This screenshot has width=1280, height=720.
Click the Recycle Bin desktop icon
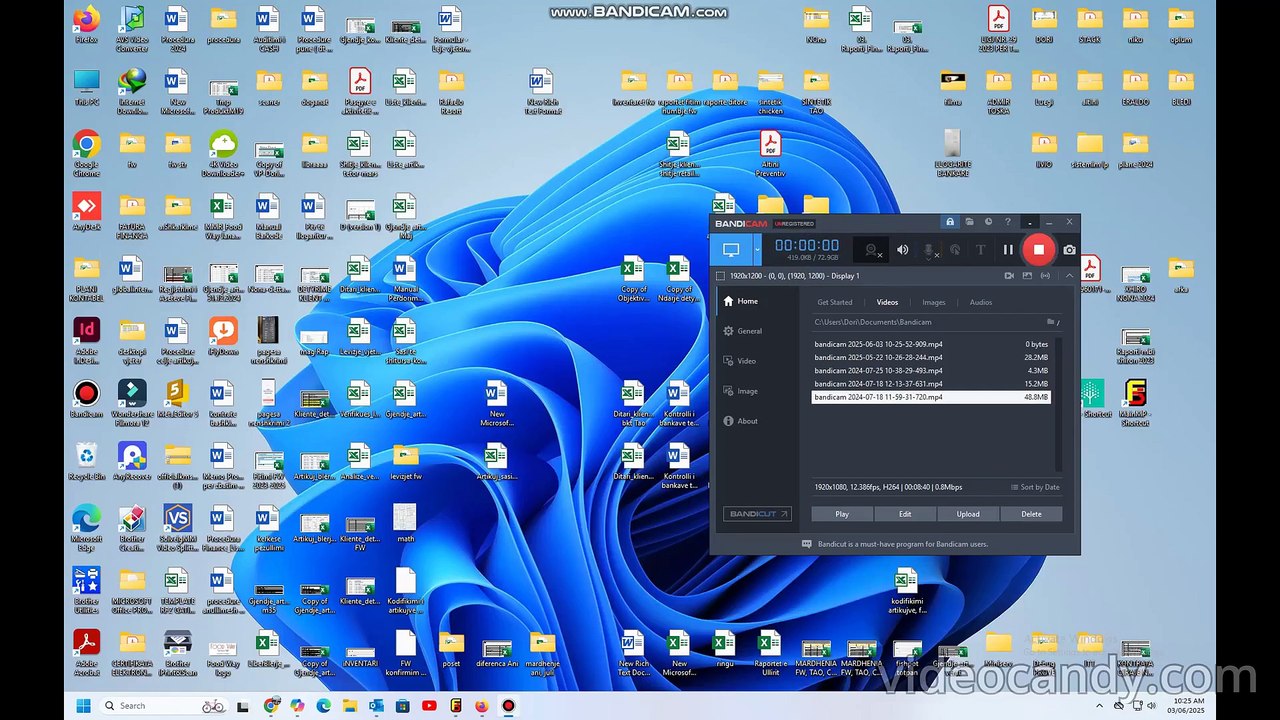click(87, 461)
